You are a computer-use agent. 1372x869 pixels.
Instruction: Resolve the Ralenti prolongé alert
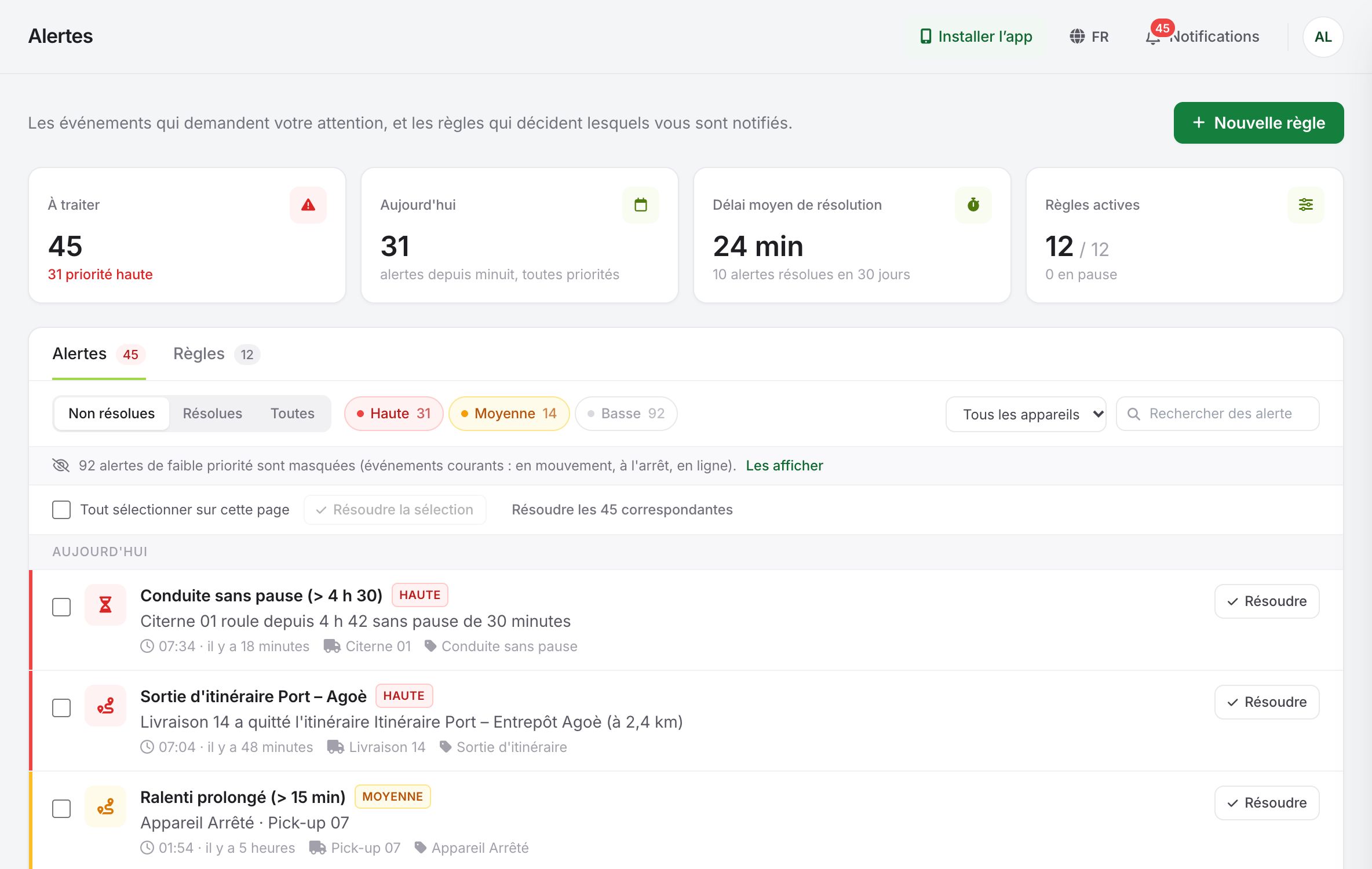[1267, 803]
